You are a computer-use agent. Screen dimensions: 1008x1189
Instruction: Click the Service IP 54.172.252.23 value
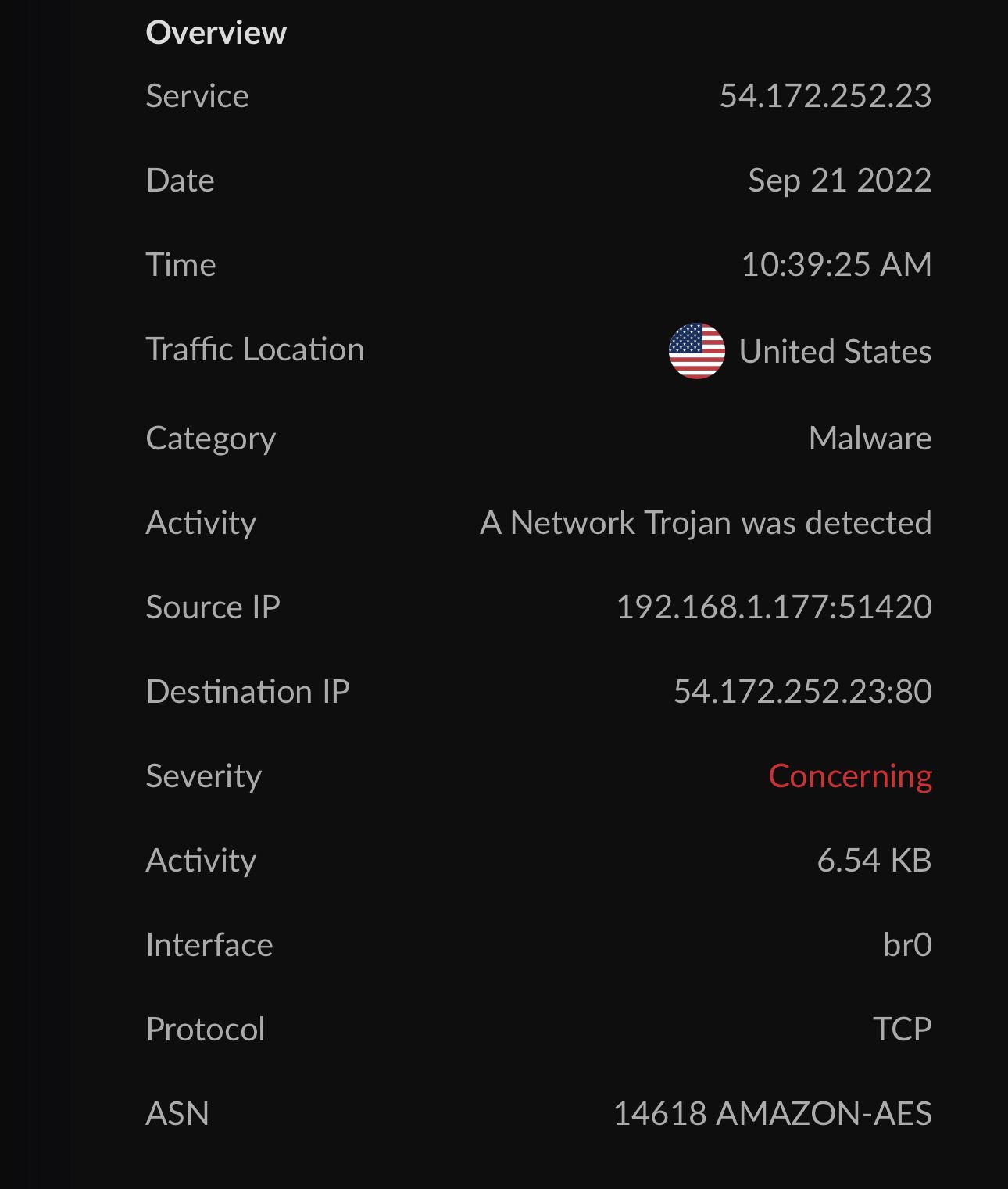pyautogui.click(x=824, y=96)
